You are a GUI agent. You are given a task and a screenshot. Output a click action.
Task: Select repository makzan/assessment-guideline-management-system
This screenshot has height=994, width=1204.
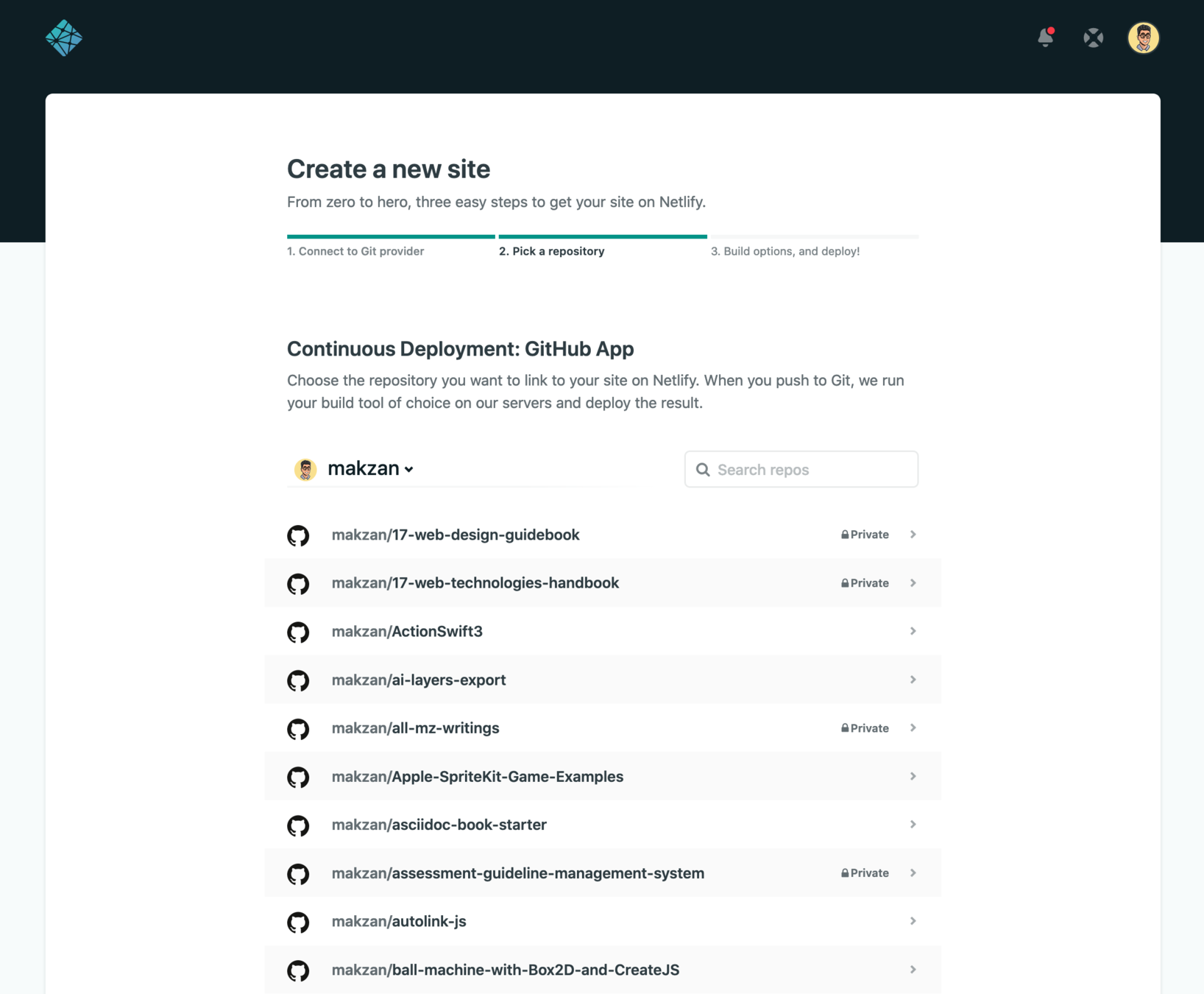(603, 873)
